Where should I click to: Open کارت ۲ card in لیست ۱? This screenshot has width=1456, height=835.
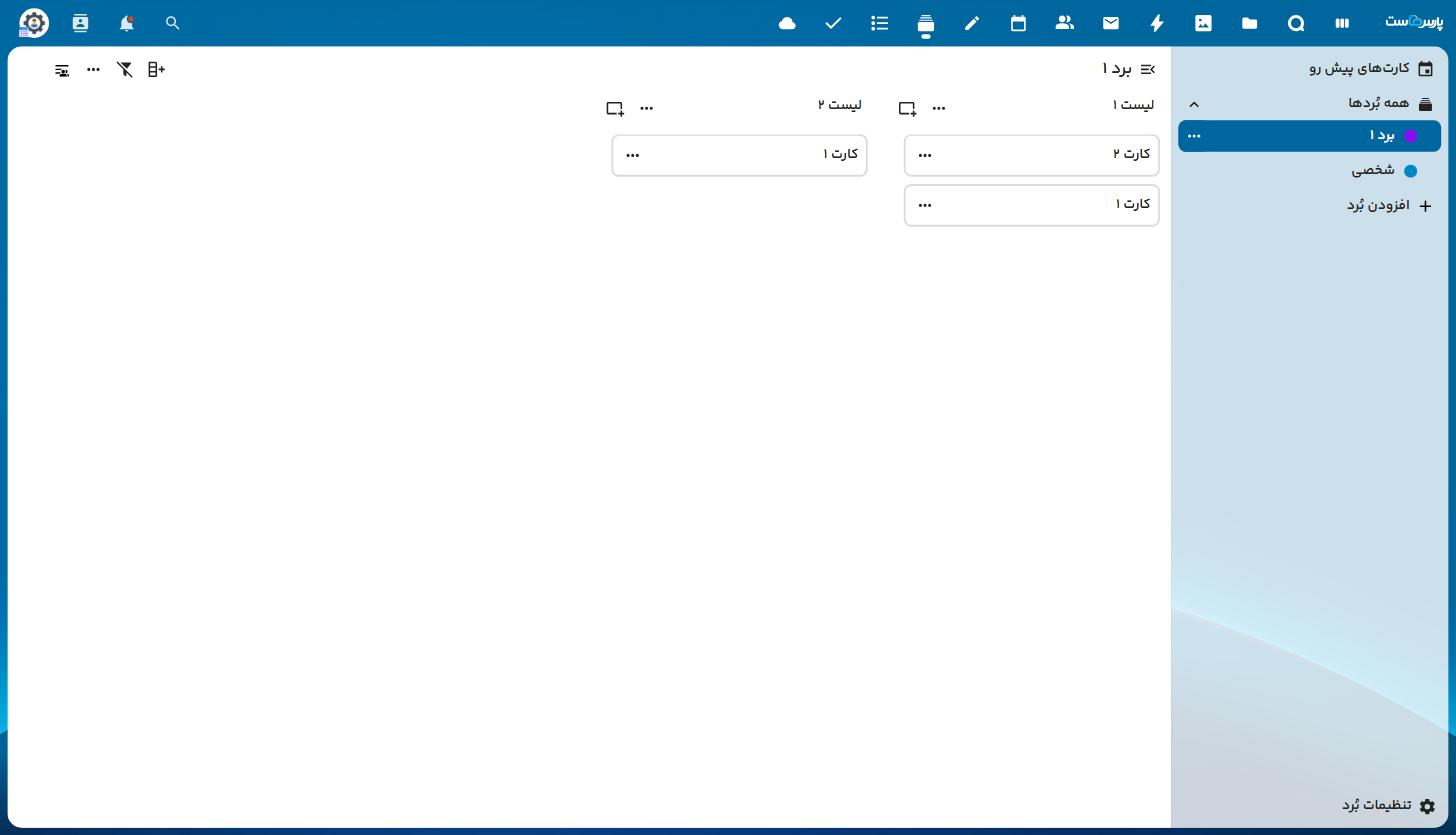pyautogui.click(x=1032, y=155)
